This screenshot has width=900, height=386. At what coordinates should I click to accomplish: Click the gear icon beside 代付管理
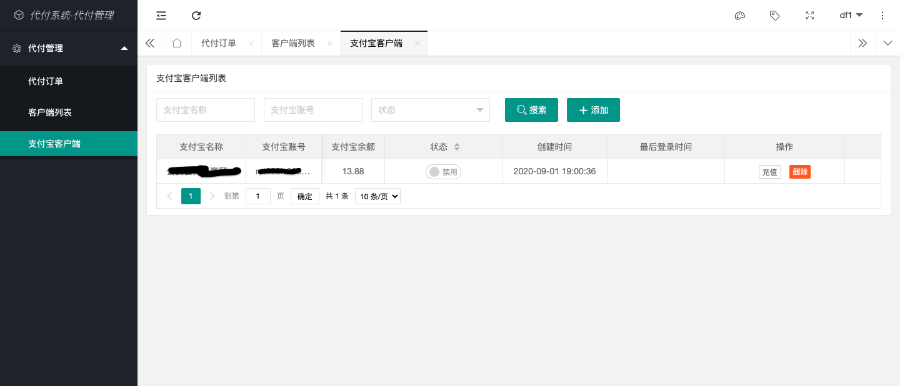pyautogui.click(x=17, y=49)
